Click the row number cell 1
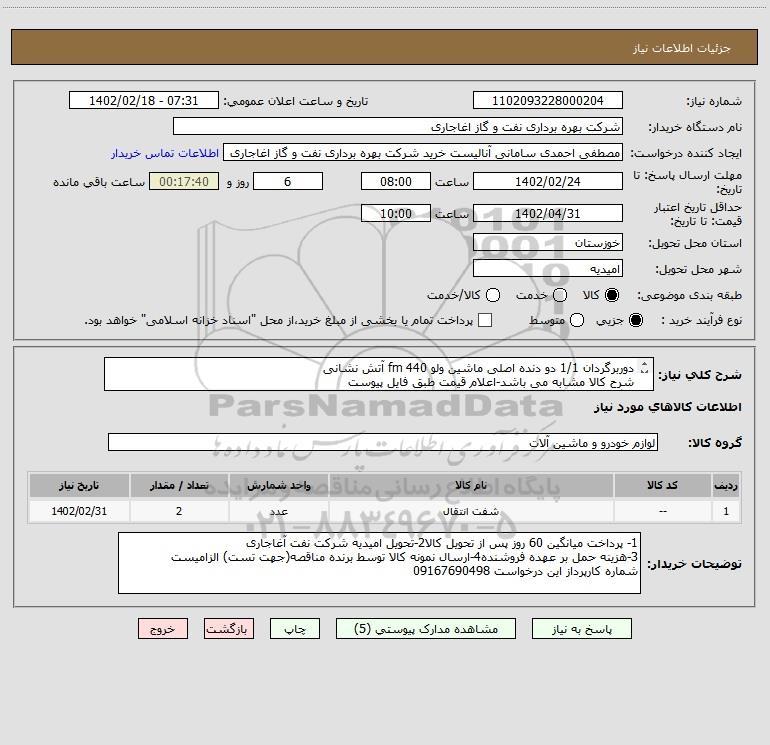This screenshot has width=770, height=745. point(726,511)
